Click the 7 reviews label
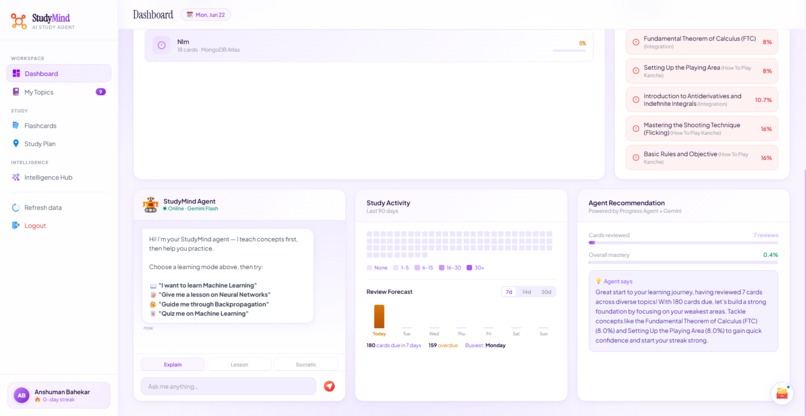 [x=766, y=235]
